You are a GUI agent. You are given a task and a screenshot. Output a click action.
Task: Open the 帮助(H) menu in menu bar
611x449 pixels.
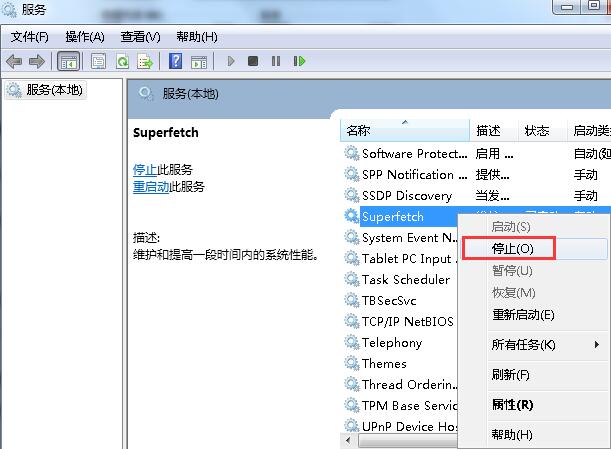point(197,37)
